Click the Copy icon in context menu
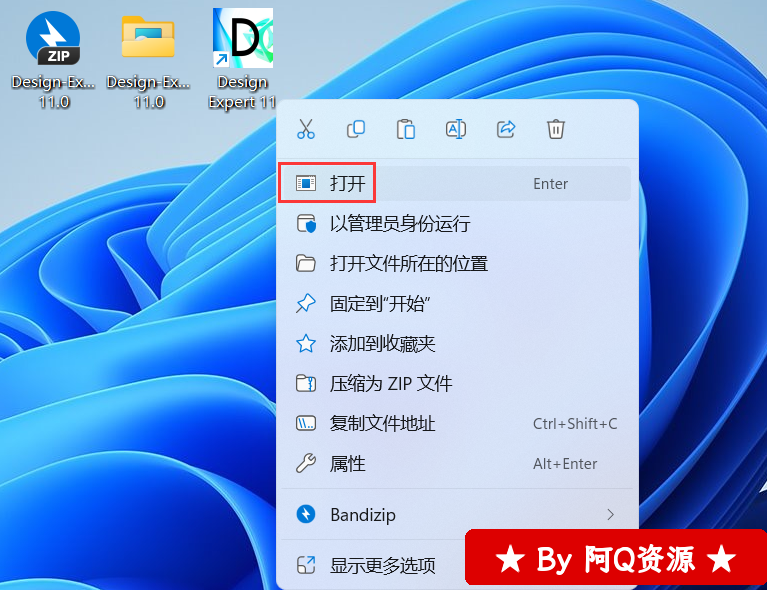767x590 pixels. [x=356, y=129]
